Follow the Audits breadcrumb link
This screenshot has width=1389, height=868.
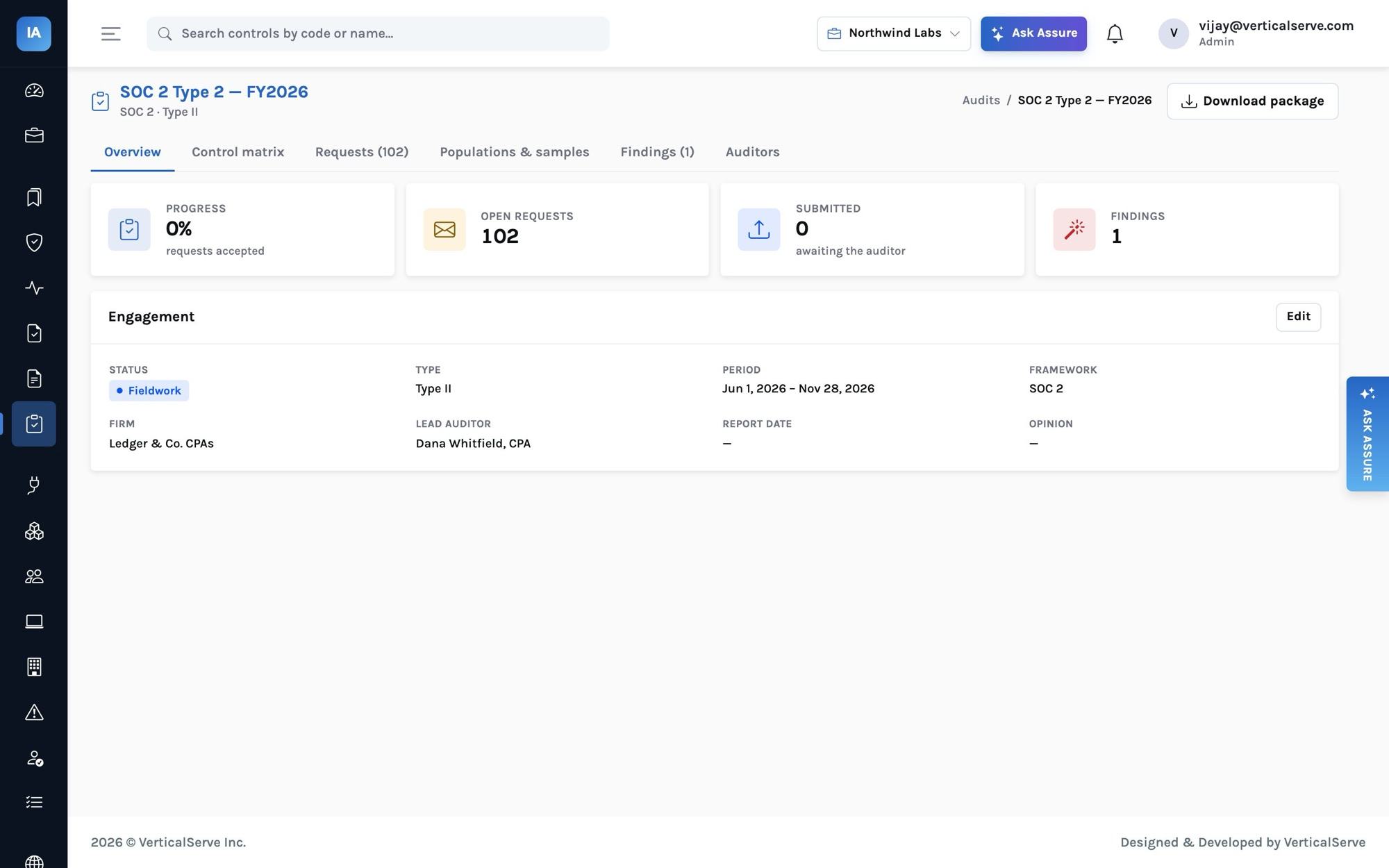pyautogui.click(x=981, y=100)
